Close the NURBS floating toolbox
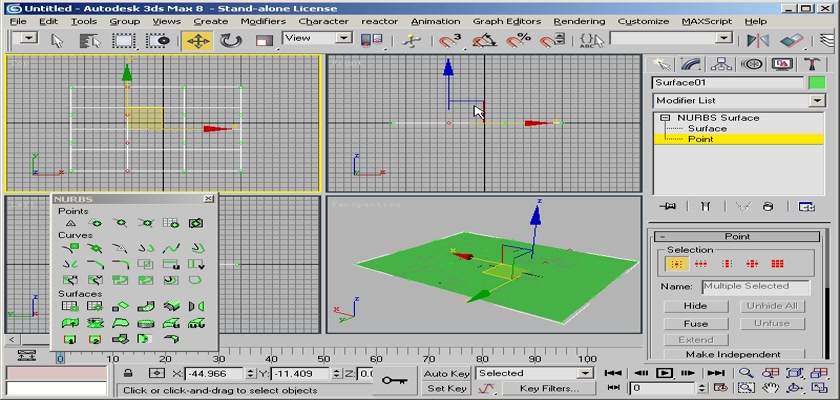 coord(208,199)
